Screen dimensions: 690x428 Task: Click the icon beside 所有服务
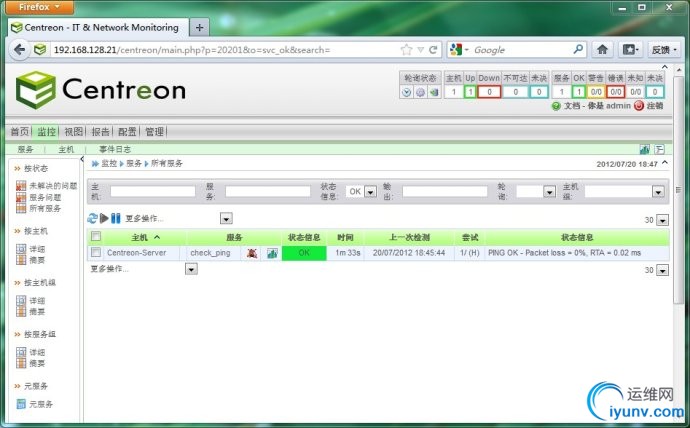click(21, 208)
